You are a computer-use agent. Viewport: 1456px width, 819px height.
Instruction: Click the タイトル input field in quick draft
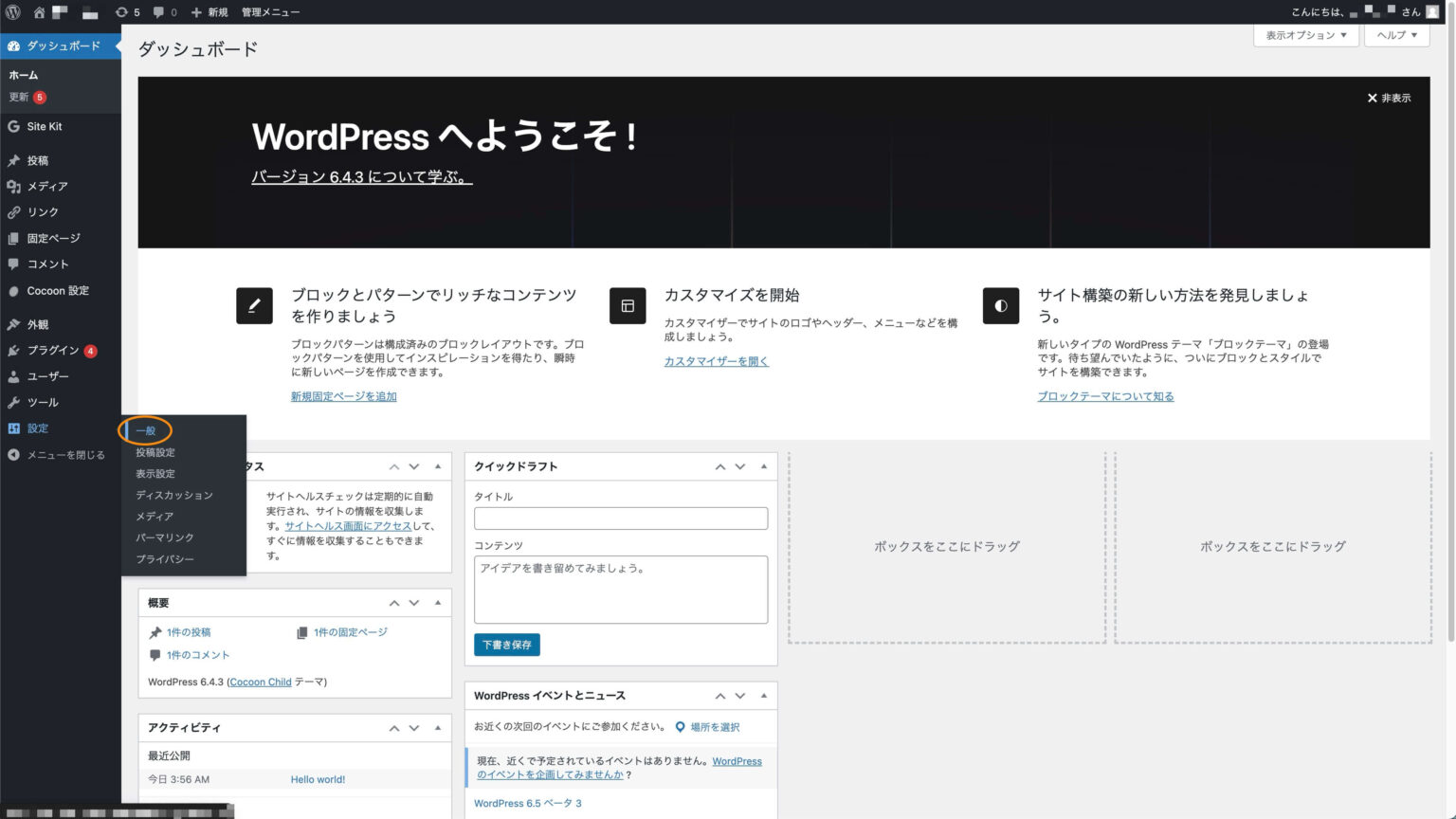pyautogui.click(x=620, y=518)
